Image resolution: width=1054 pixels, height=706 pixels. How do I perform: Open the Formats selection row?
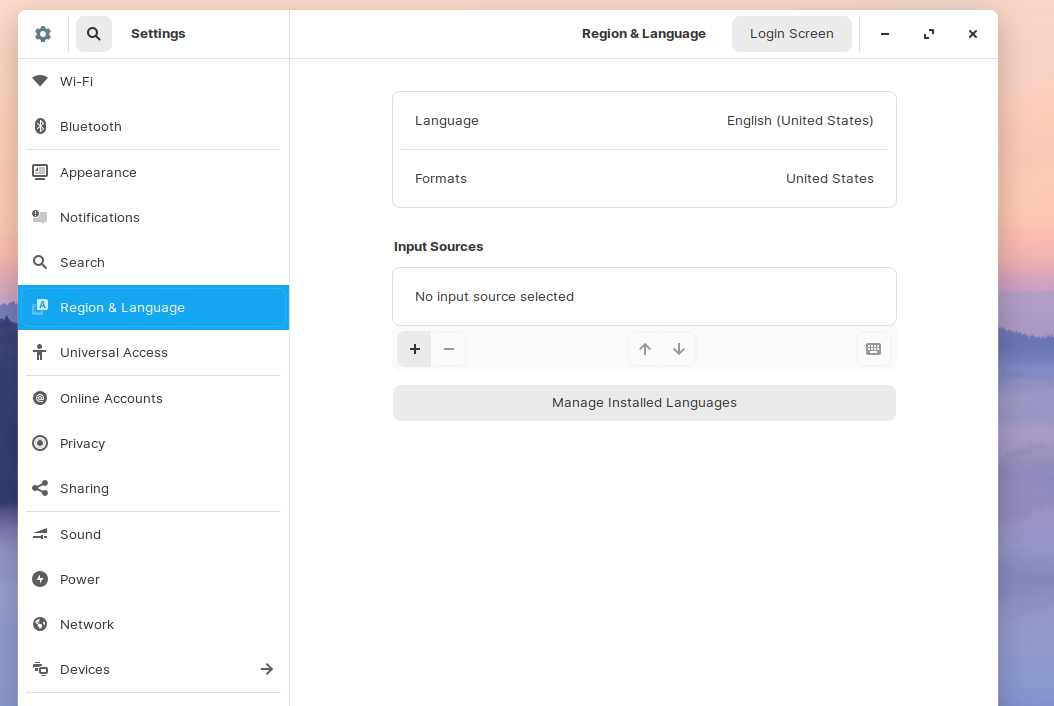[x=644, y=179]
